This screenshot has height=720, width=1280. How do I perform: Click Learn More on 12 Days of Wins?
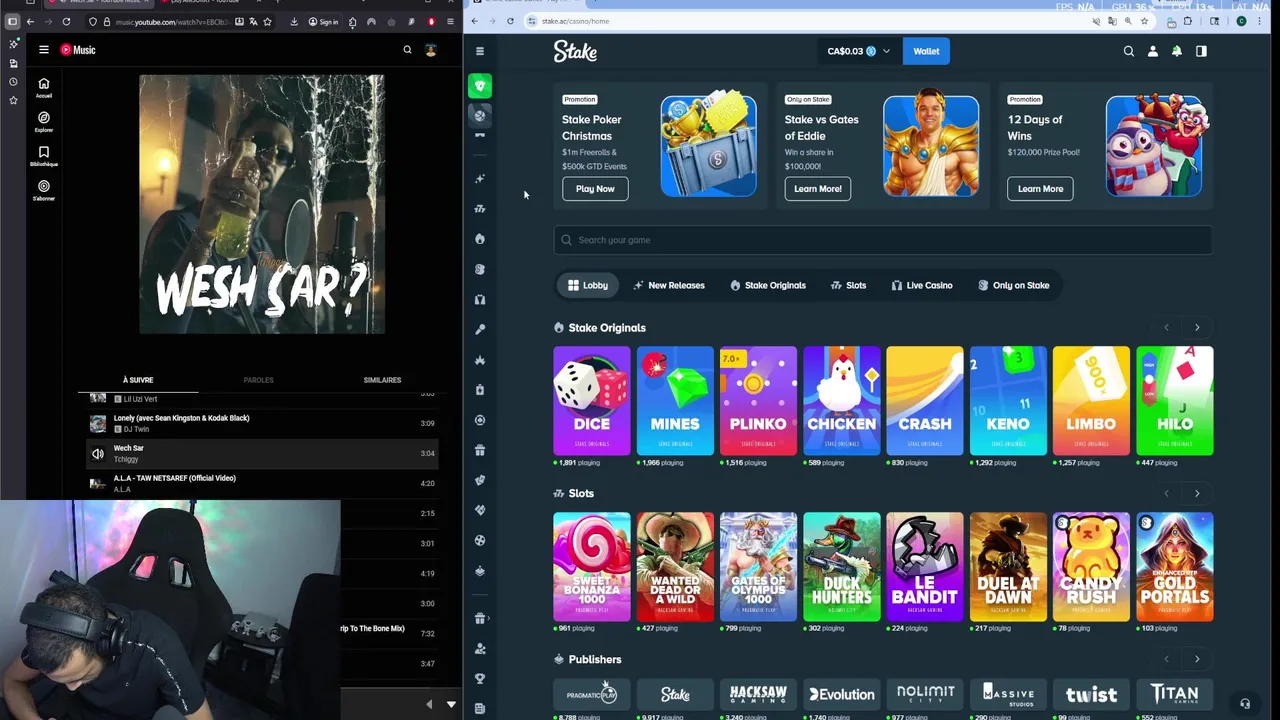pyautogui.click(x=1041, y=189)
